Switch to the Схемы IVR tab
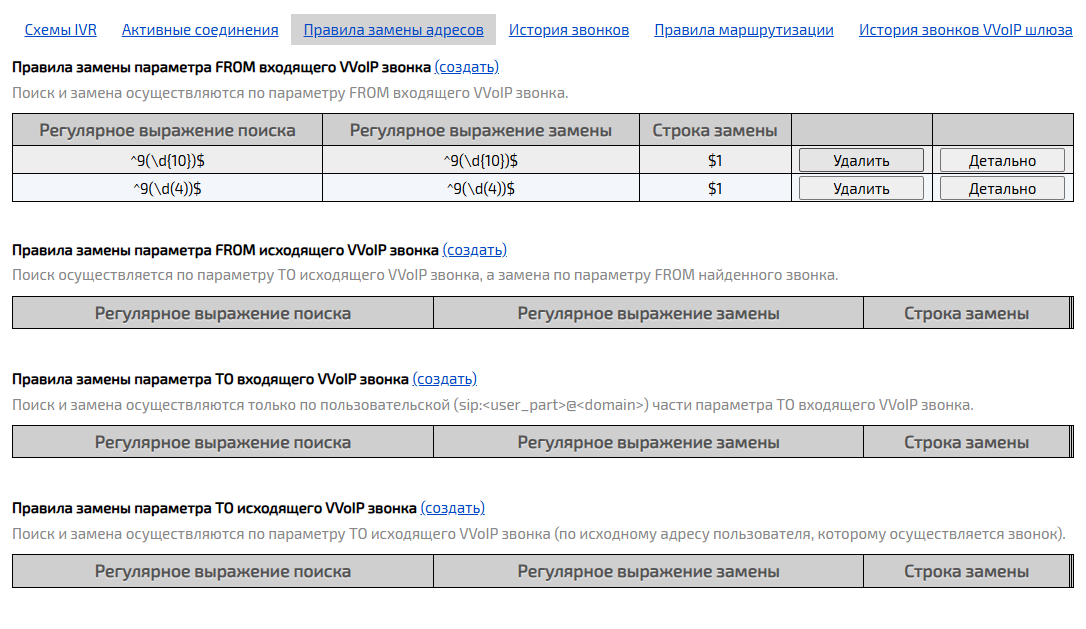Viewport: 1086px width, 629px height. tap(60, 30)
